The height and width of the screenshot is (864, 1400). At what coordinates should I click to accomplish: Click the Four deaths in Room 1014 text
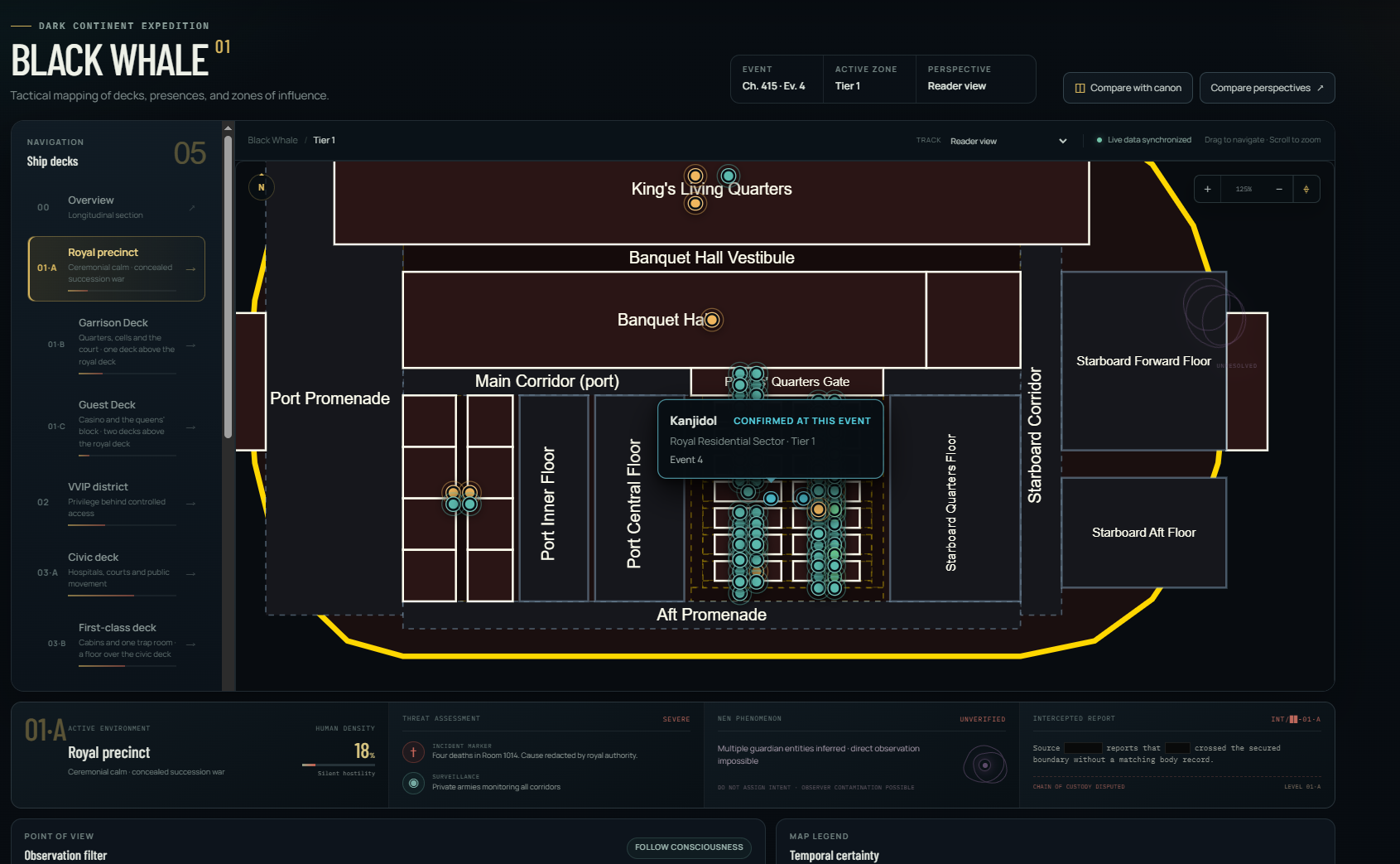(x=535, y=755)
